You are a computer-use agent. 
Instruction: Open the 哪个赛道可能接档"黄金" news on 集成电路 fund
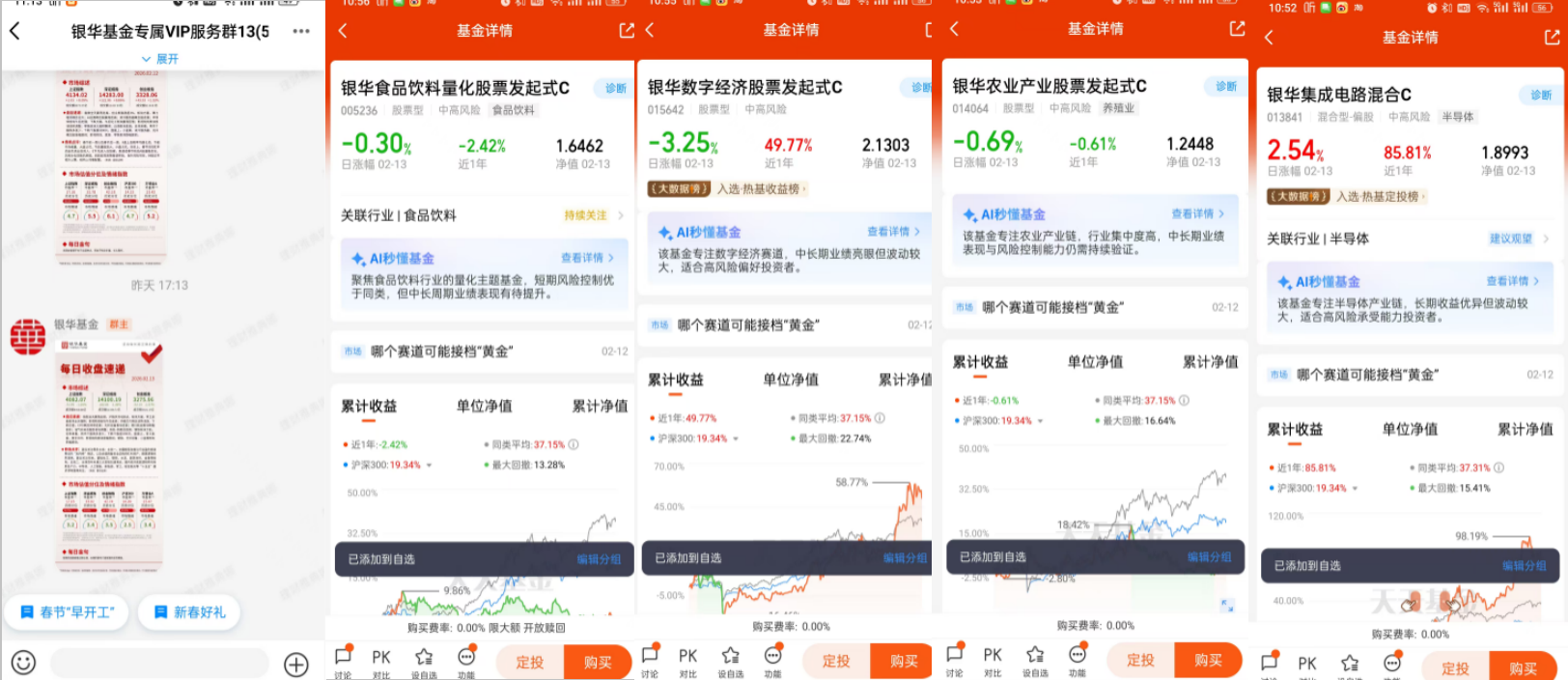[x=1411, y=375]
